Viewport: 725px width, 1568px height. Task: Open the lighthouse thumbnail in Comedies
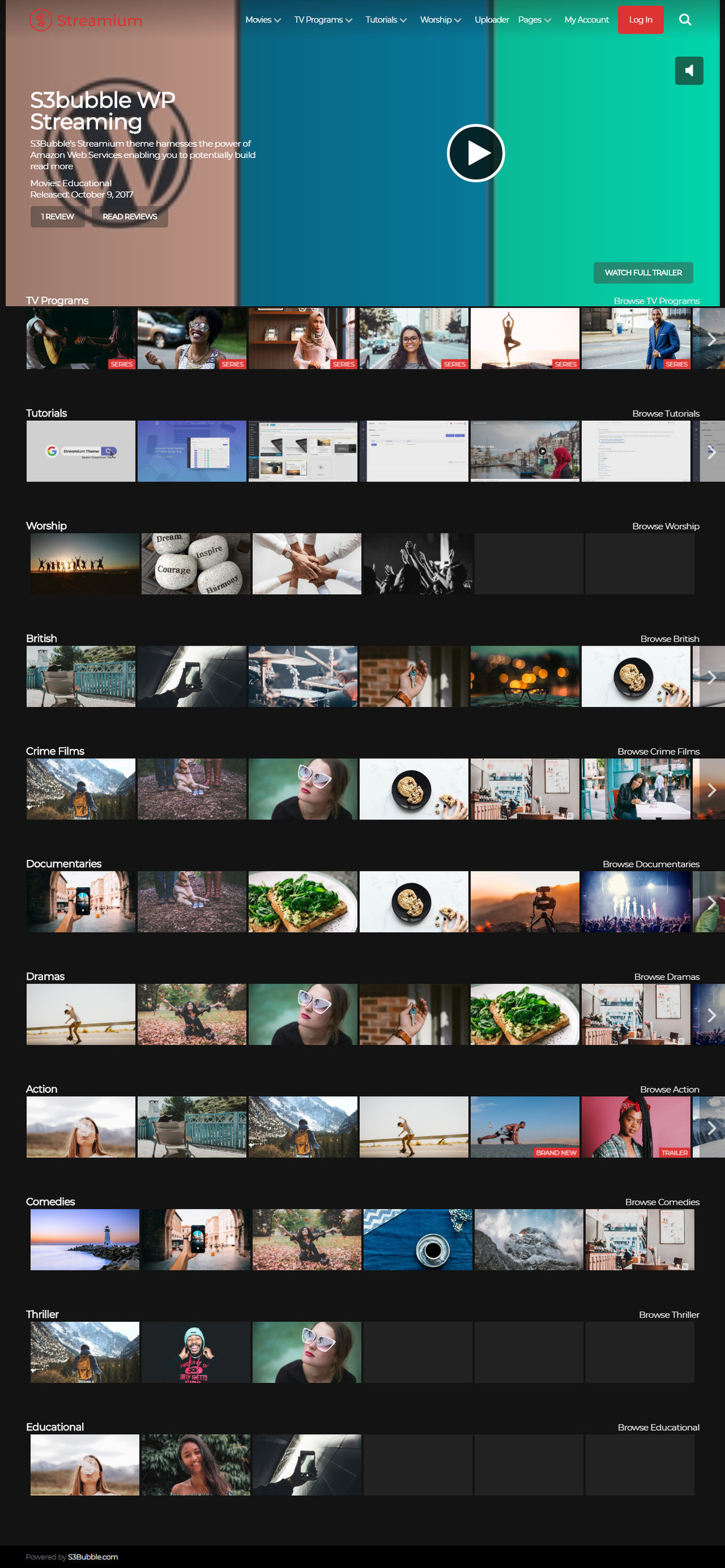click(x=85, y=1240)
